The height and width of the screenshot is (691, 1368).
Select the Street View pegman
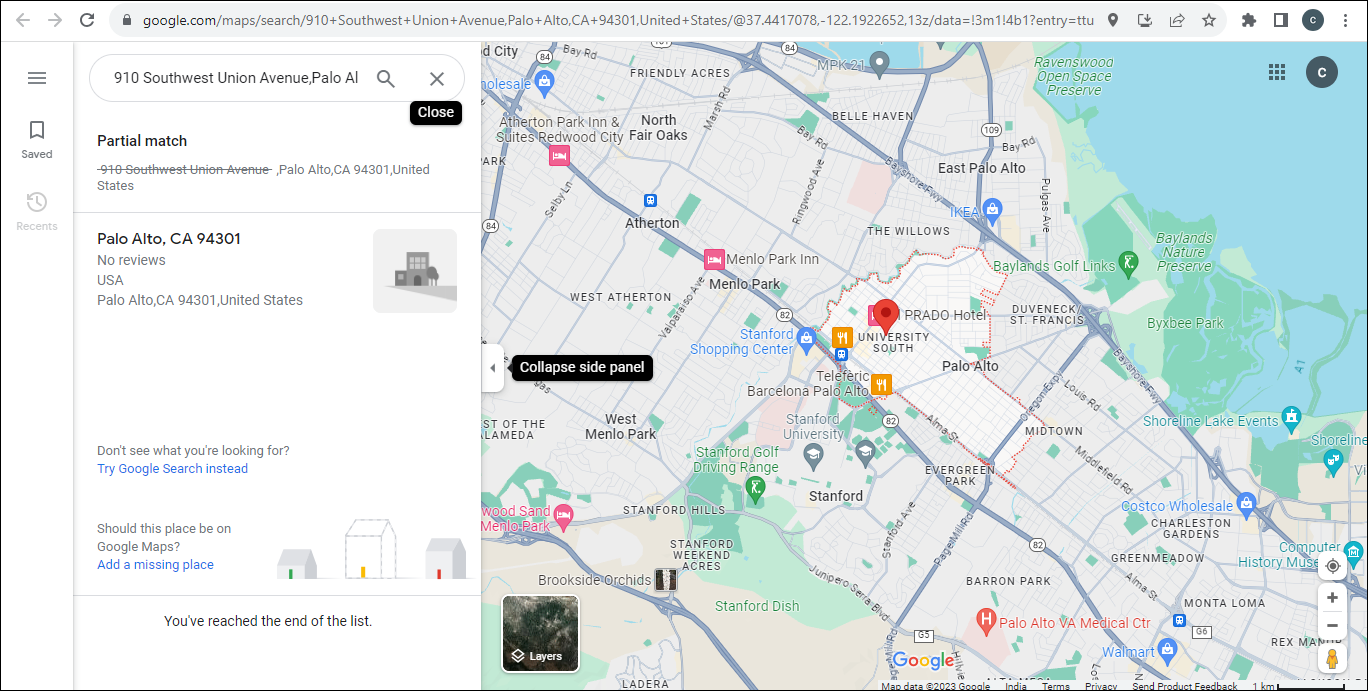coord(1332,660)
